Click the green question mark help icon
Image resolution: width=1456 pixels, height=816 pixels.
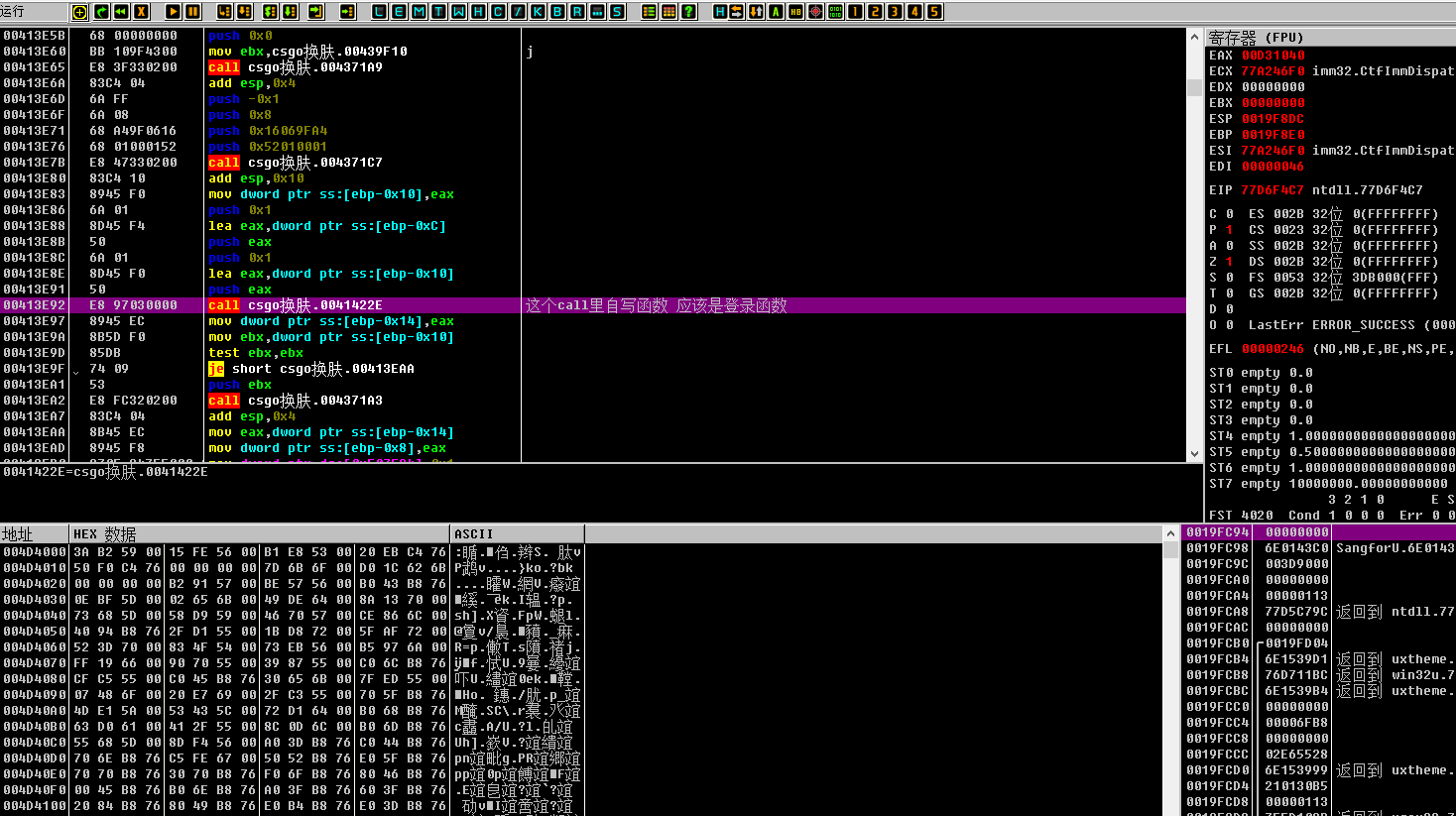point(688,12)
